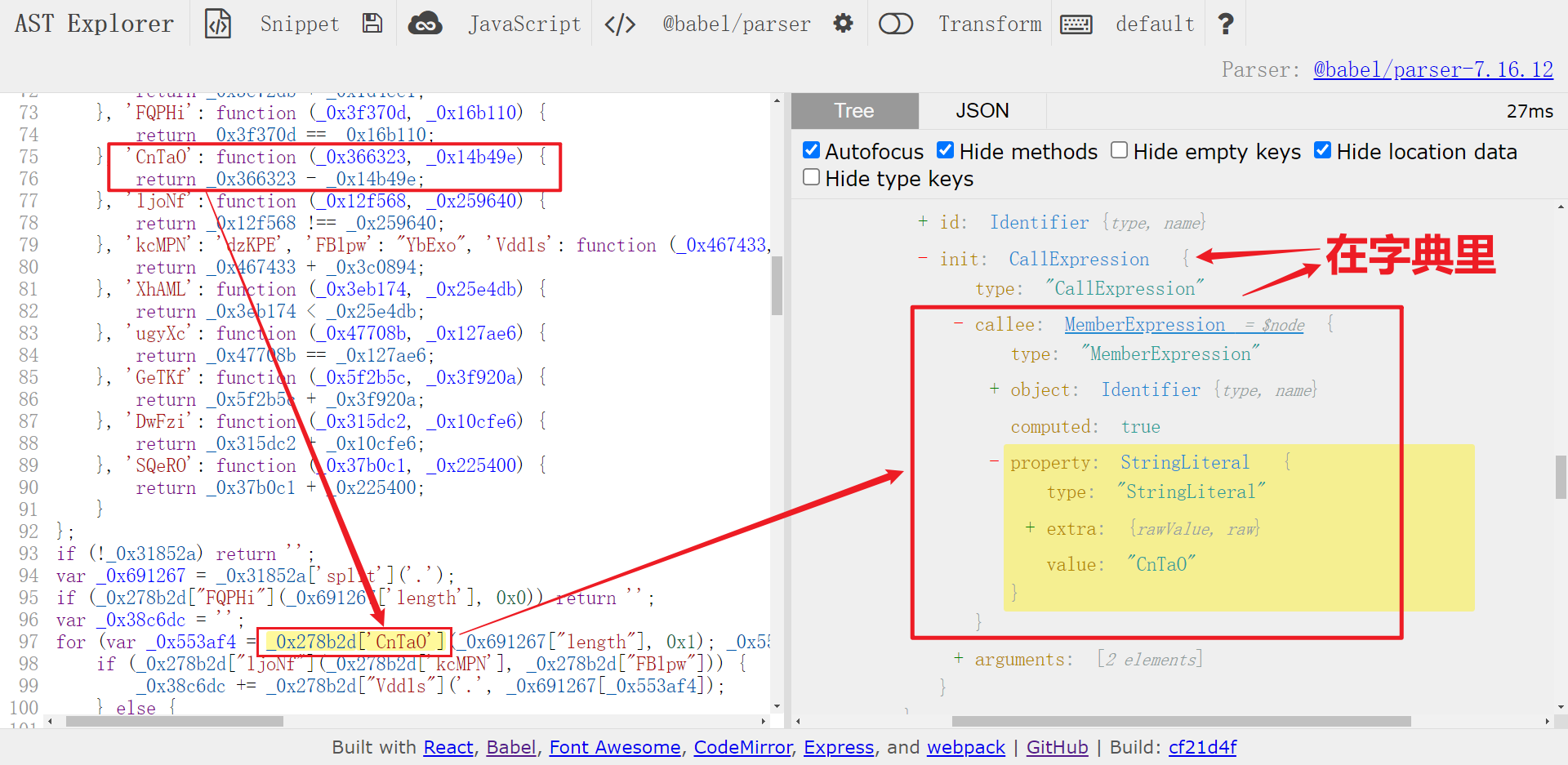Uncheck the Autofocus checkbox
This screenshot has width=1568, height=765.
click(811, 150)
